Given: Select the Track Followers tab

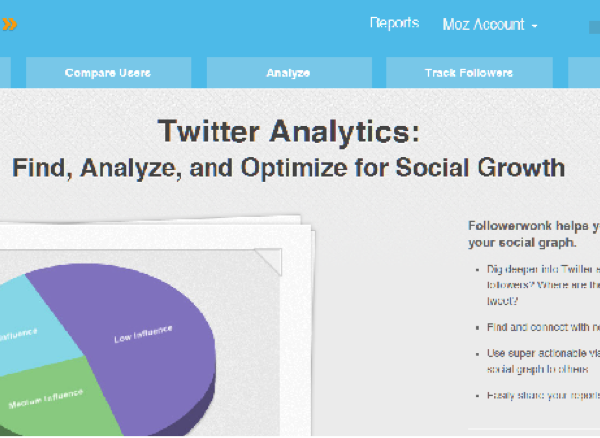Looking at the screenshot, I should 468,73.
